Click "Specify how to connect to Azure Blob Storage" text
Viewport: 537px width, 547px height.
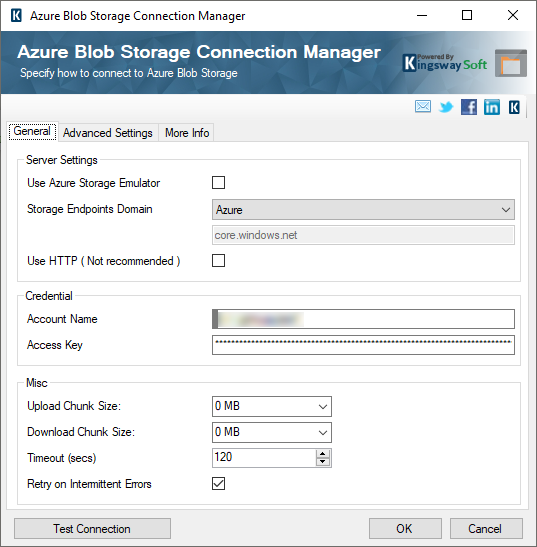tap(129, 73)
